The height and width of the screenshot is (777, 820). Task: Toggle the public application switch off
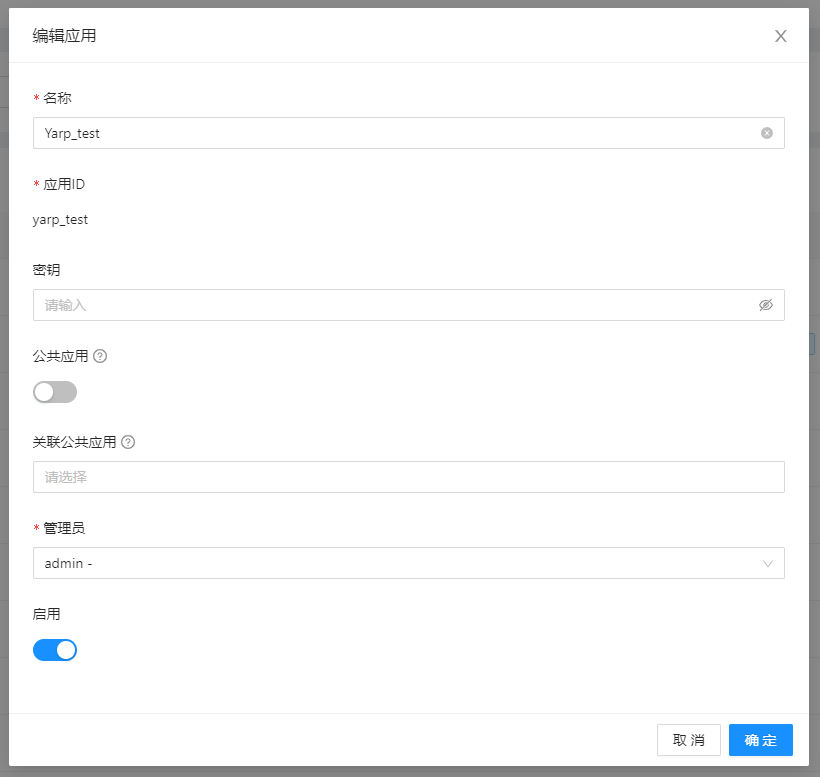55,391
